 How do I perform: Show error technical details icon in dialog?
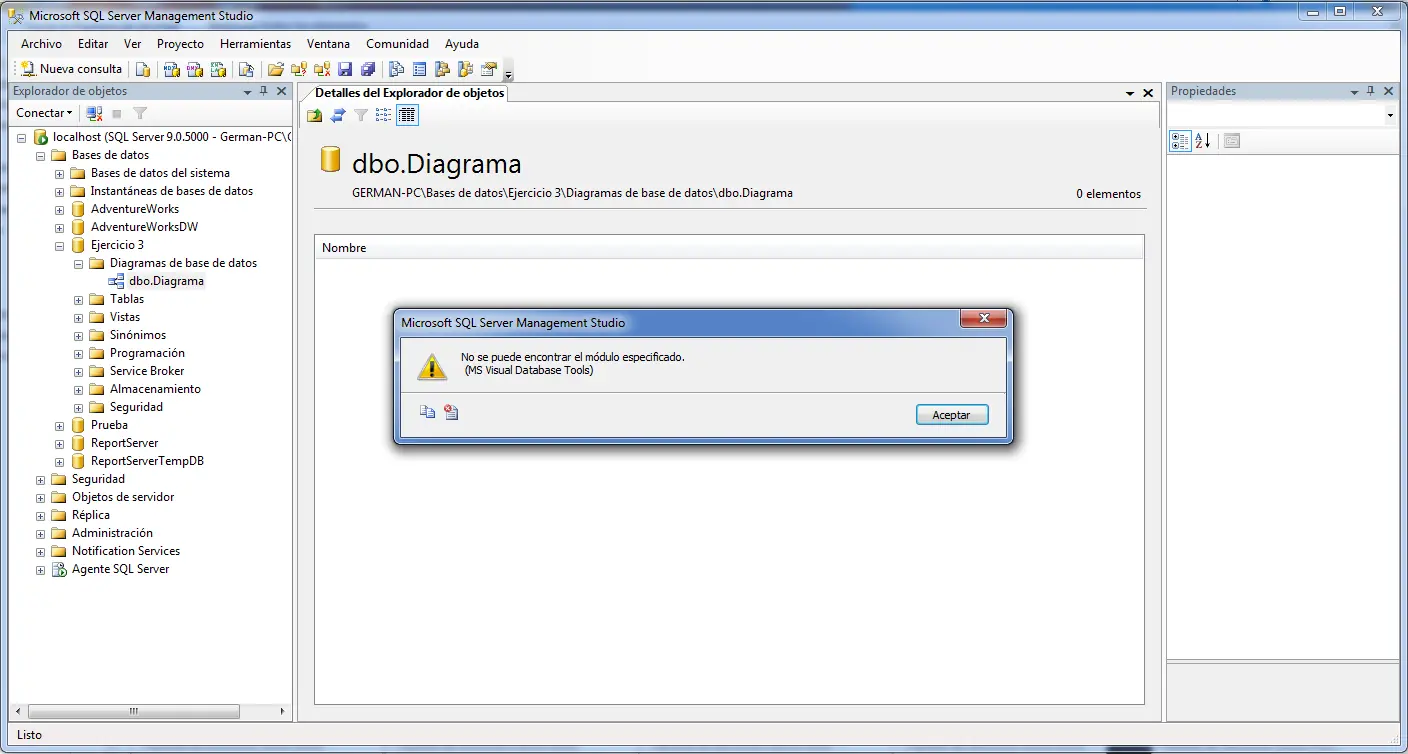click(x=451, y=411)
